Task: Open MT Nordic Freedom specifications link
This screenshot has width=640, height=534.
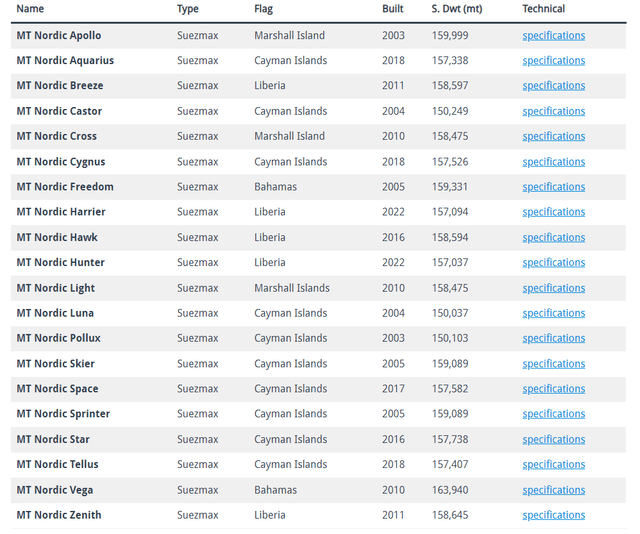Action: pos(553,187)
